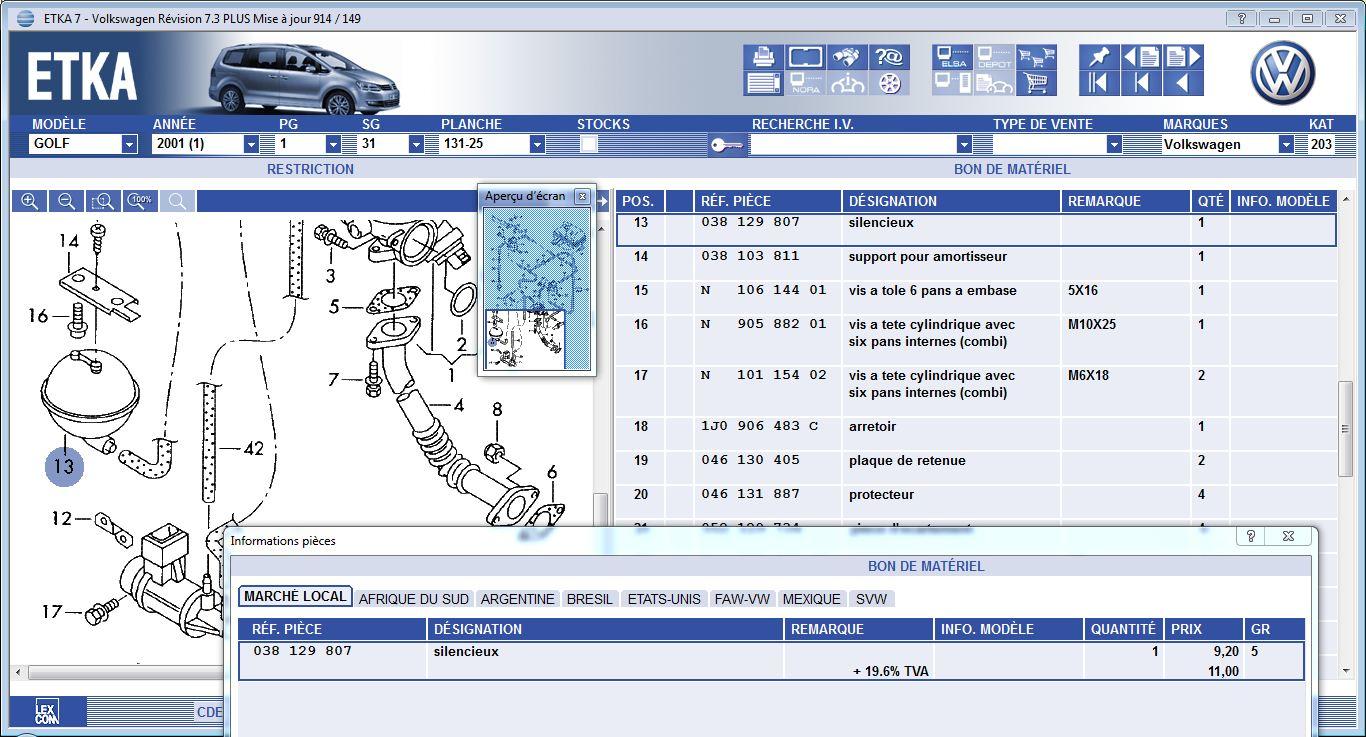This screenshot has height=737, width=1366.
Task: Open search via binoculars icon
Action: [x=847, y=57]
